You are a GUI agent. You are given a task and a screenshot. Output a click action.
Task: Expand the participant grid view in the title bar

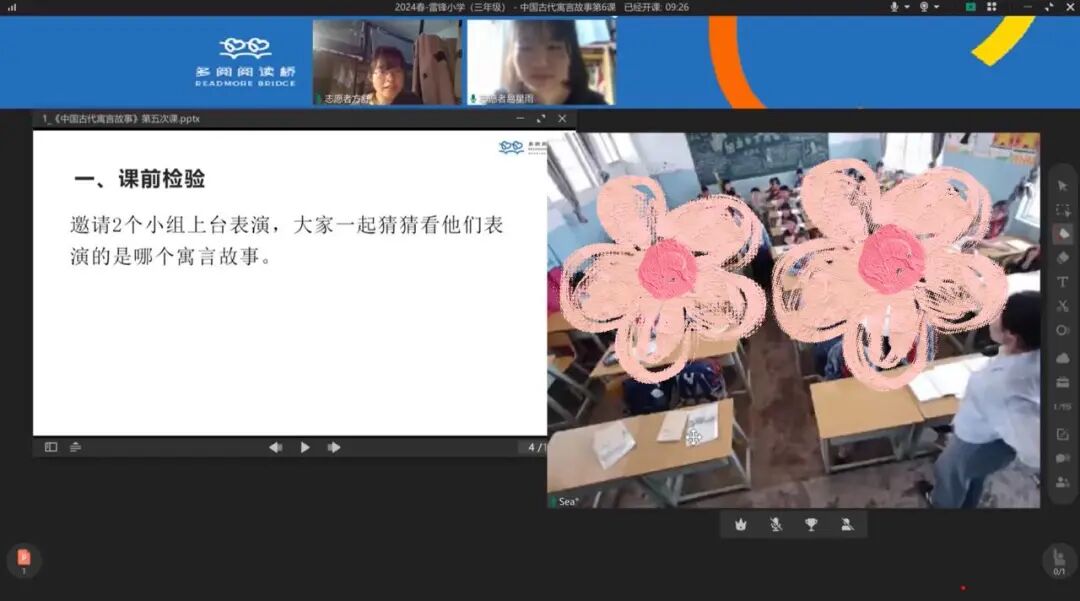point(990,7)
